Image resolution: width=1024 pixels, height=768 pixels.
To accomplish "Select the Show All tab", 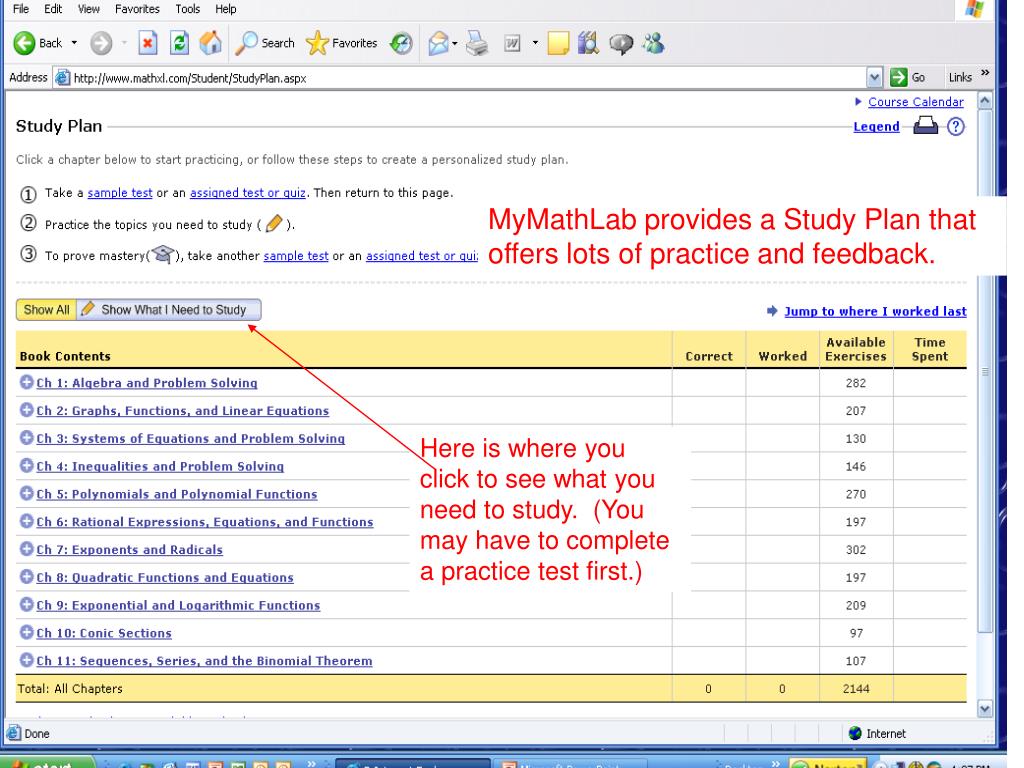I will point(46,310).
